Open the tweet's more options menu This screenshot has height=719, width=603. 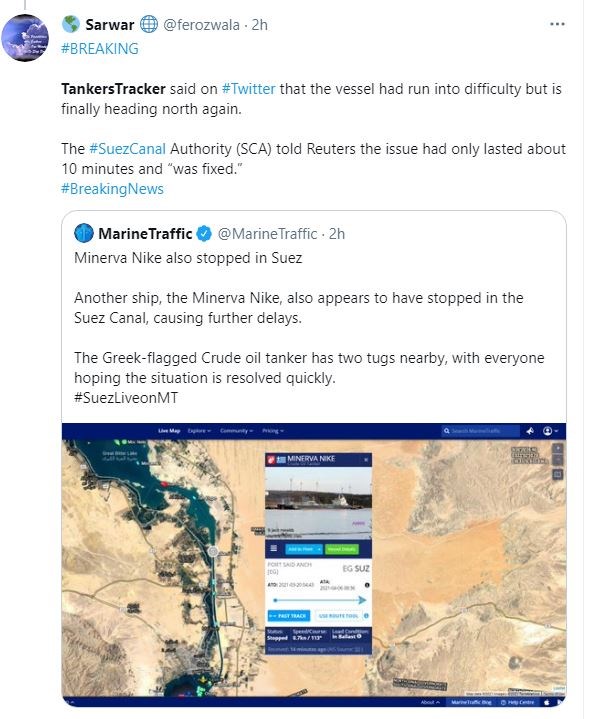pos(557,24)
